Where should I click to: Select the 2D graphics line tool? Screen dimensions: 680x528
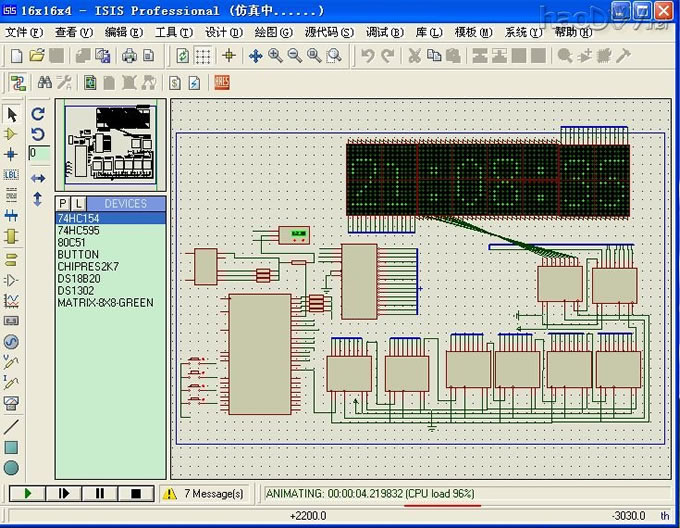click(11, 427)
